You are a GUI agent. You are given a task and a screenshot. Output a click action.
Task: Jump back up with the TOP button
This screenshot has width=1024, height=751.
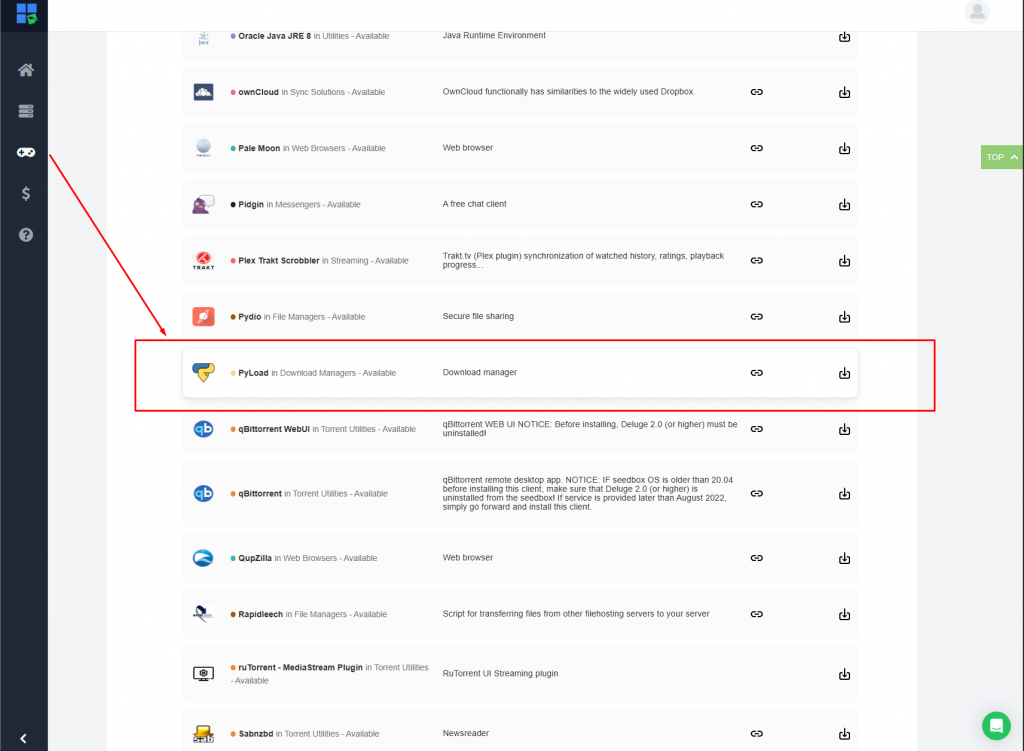[x=1001, y=157]
